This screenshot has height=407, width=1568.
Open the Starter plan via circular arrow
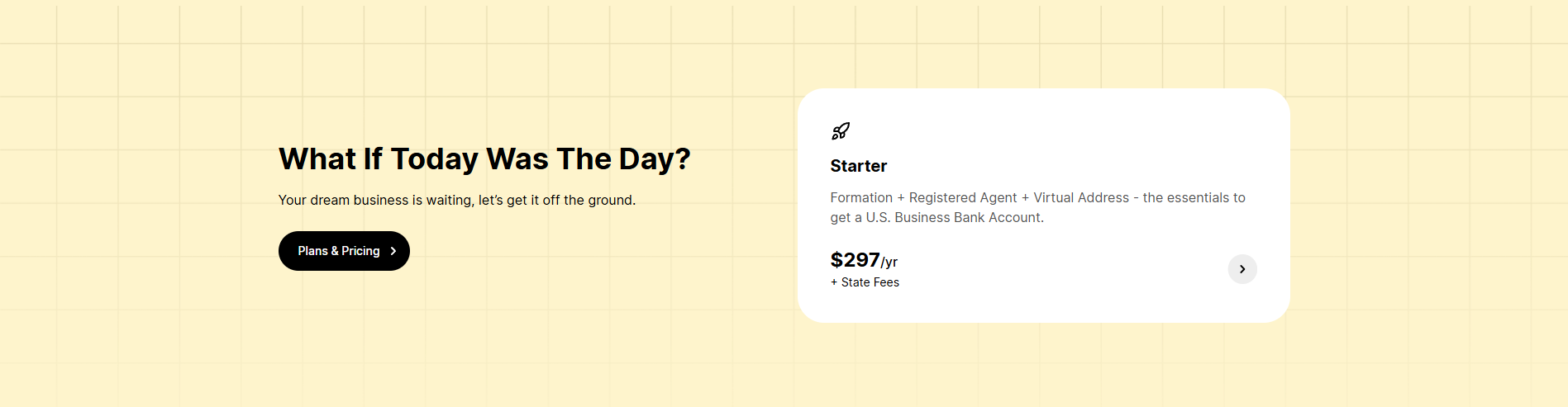coord(1242,269)
